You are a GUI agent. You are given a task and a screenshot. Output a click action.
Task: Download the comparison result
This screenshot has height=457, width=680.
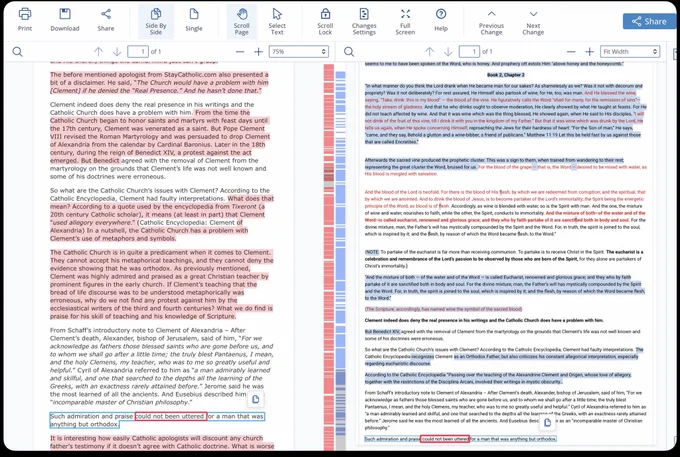click(65, 20)
